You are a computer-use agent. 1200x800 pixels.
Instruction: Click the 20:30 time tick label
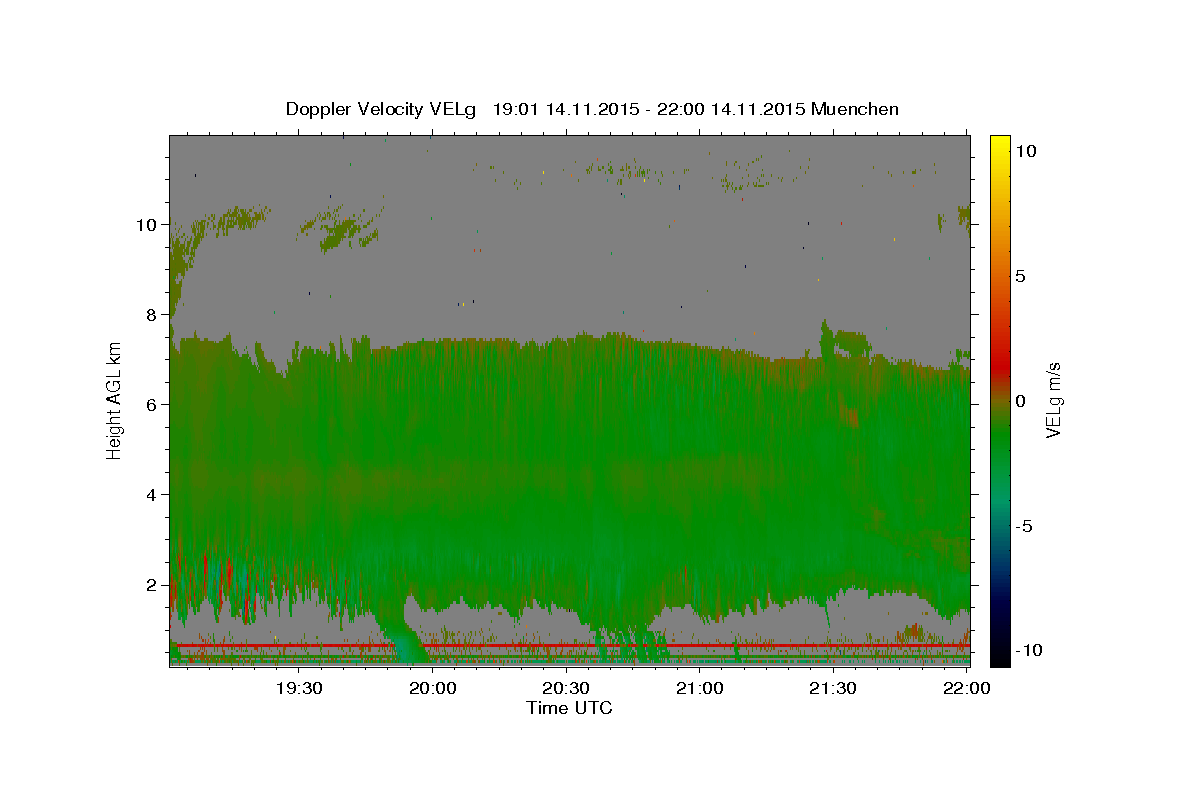click(566, 688)
